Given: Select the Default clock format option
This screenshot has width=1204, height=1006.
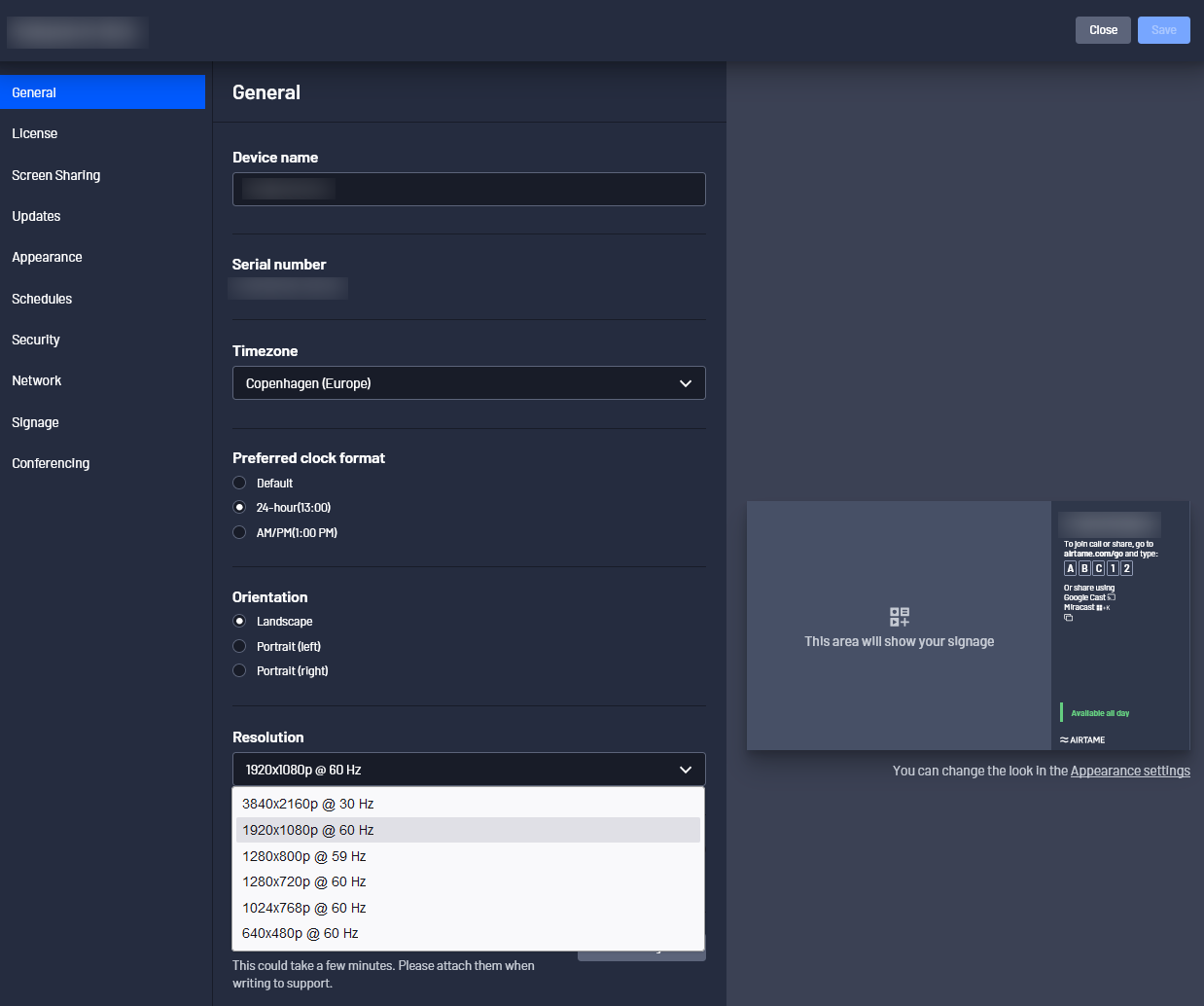Looking at the screenshot, I should tap(240, 483).
